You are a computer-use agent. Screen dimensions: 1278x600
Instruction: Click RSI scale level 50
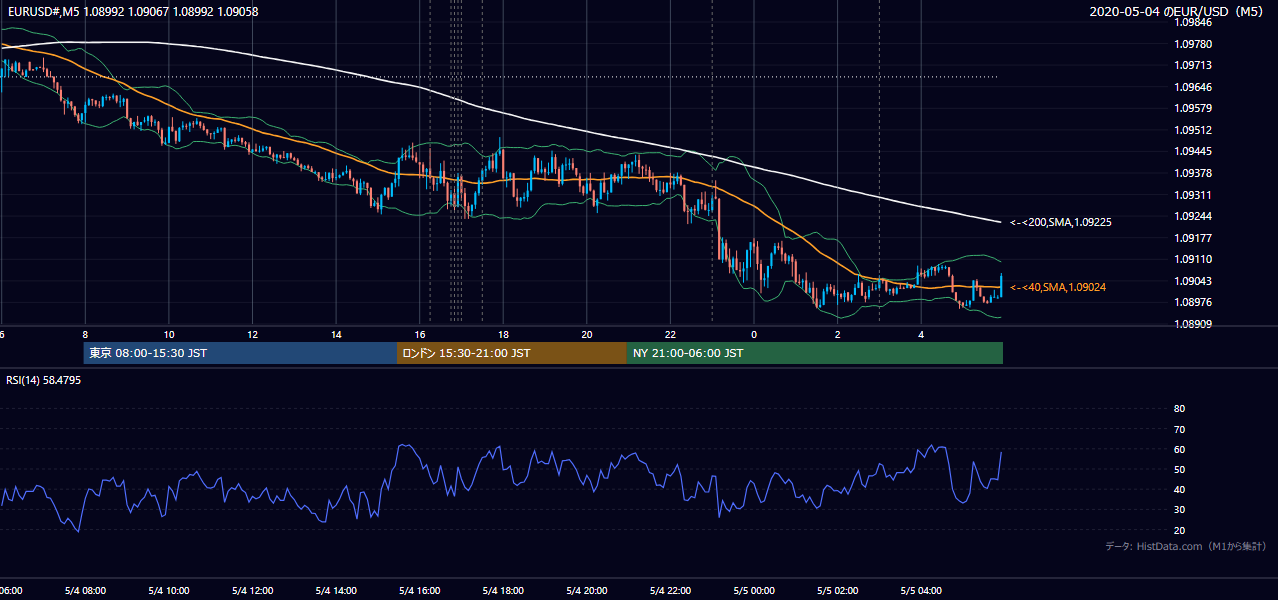(x=1179, y=470)
